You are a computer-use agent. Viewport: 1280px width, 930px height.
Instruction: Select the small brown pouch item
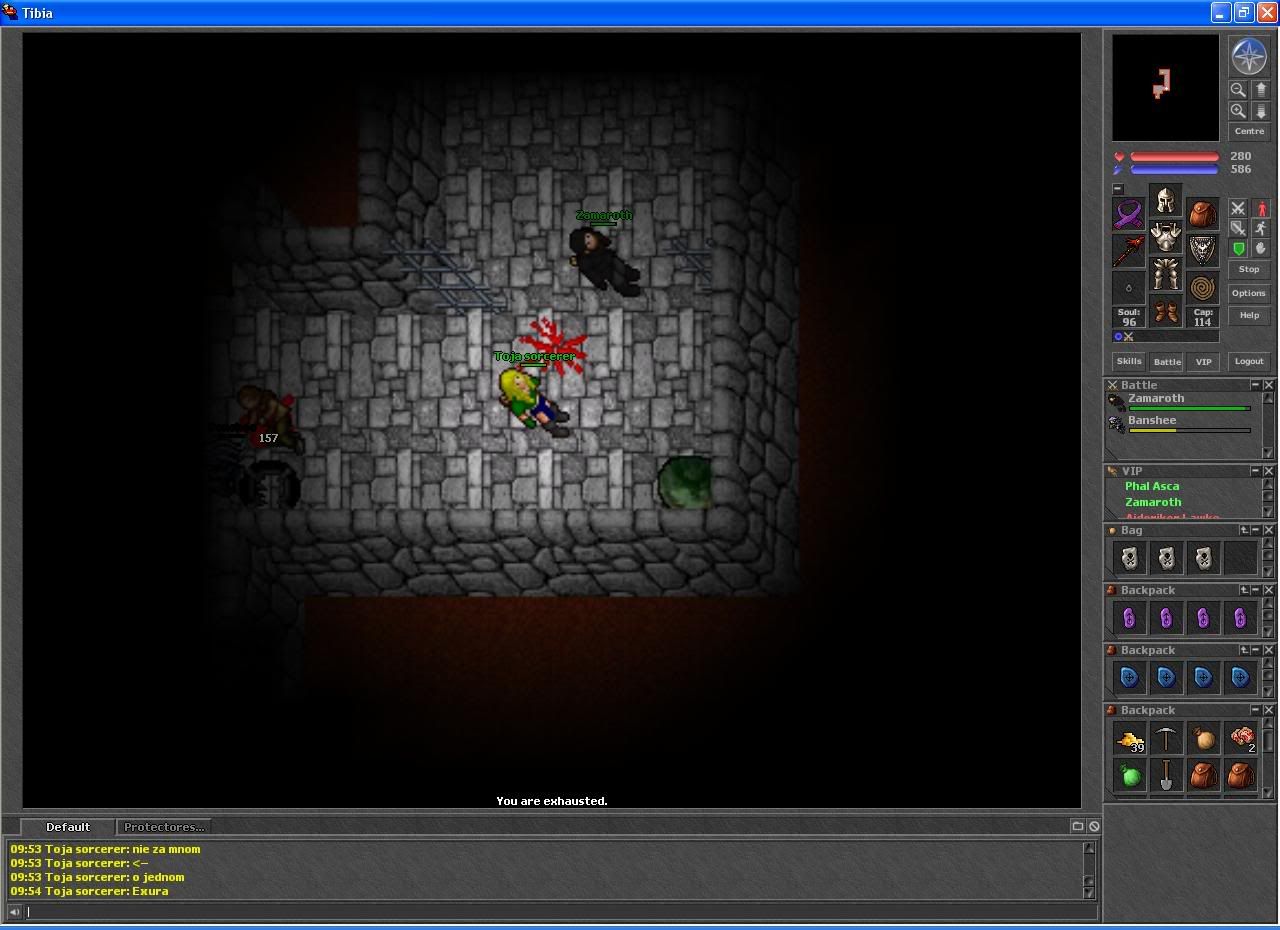(x=1203, y=738)
